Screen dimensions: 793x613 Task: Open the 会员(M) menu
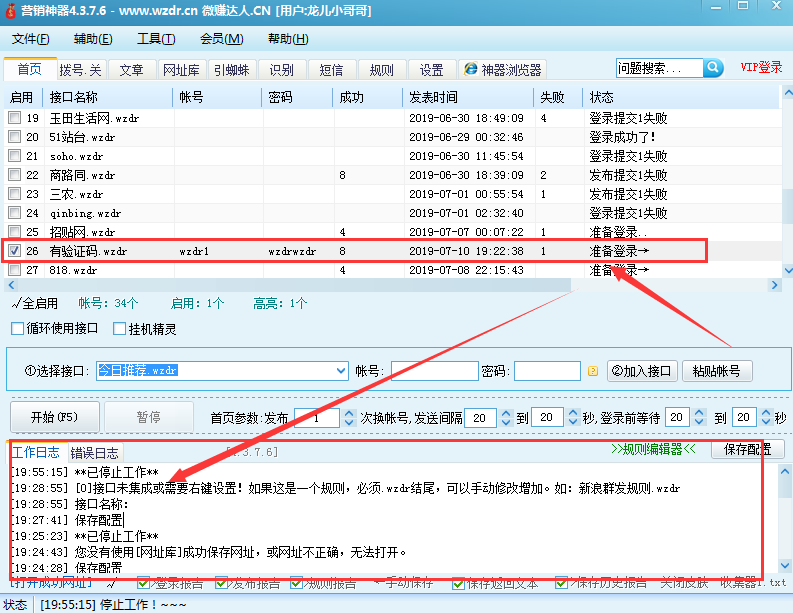(x=222, y=39)
